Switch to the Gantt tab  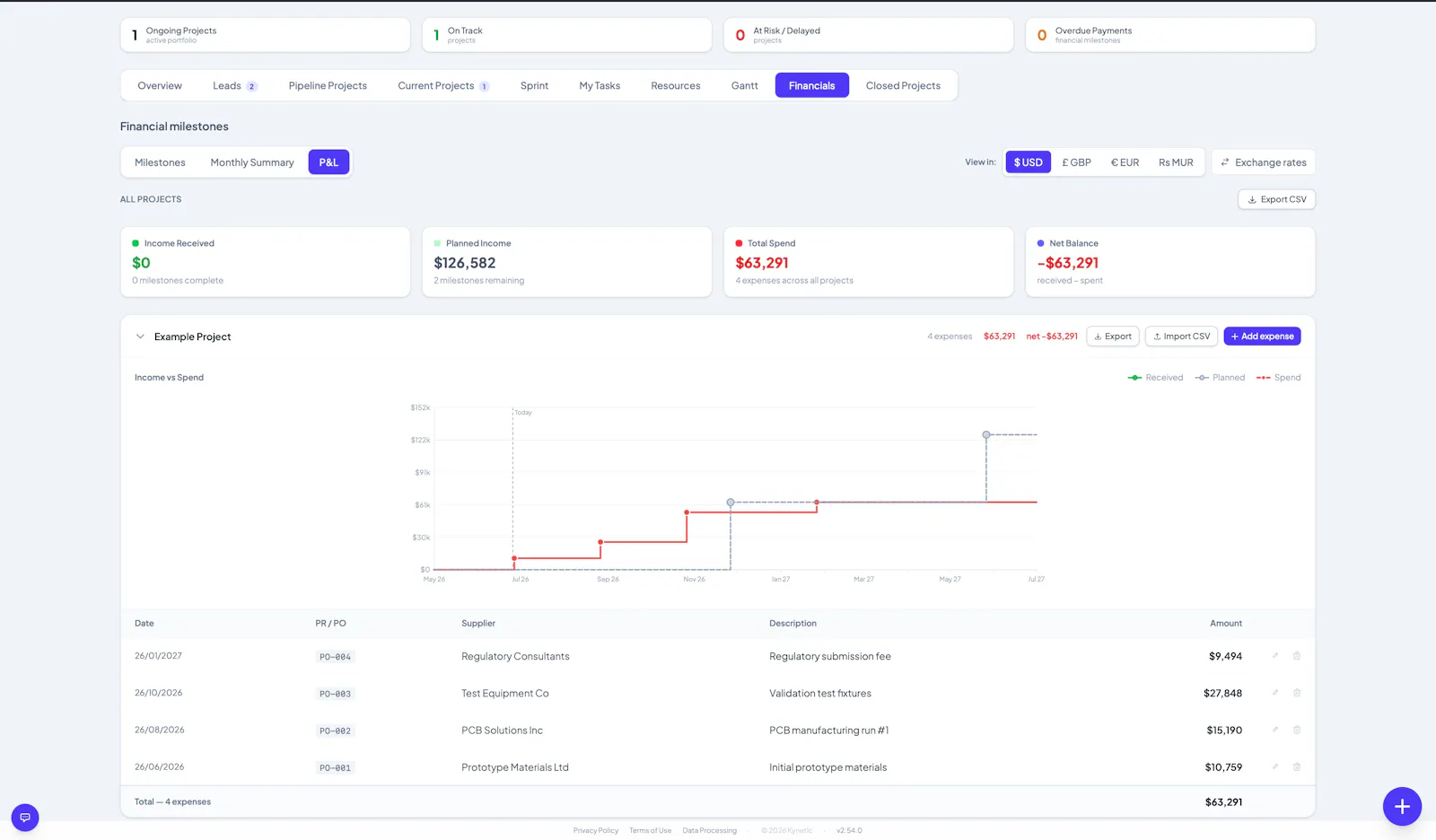(x=744, y=86)
